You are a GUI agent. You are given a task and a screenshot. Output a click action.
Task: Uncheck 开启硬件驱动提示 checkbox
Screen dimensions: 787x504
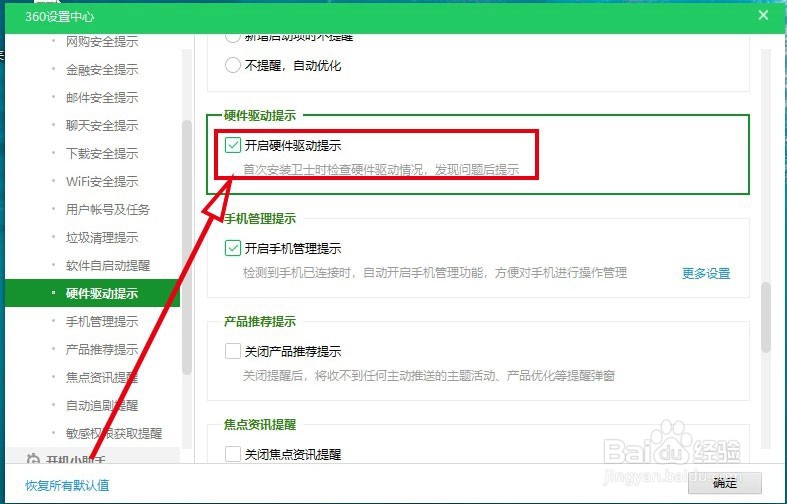(232, 146)
